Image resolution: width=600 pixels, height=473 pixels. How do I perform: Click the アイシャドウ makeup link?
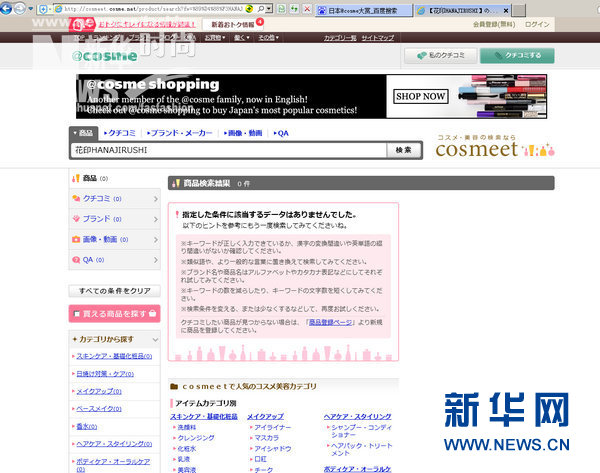[x=273, y=449]
